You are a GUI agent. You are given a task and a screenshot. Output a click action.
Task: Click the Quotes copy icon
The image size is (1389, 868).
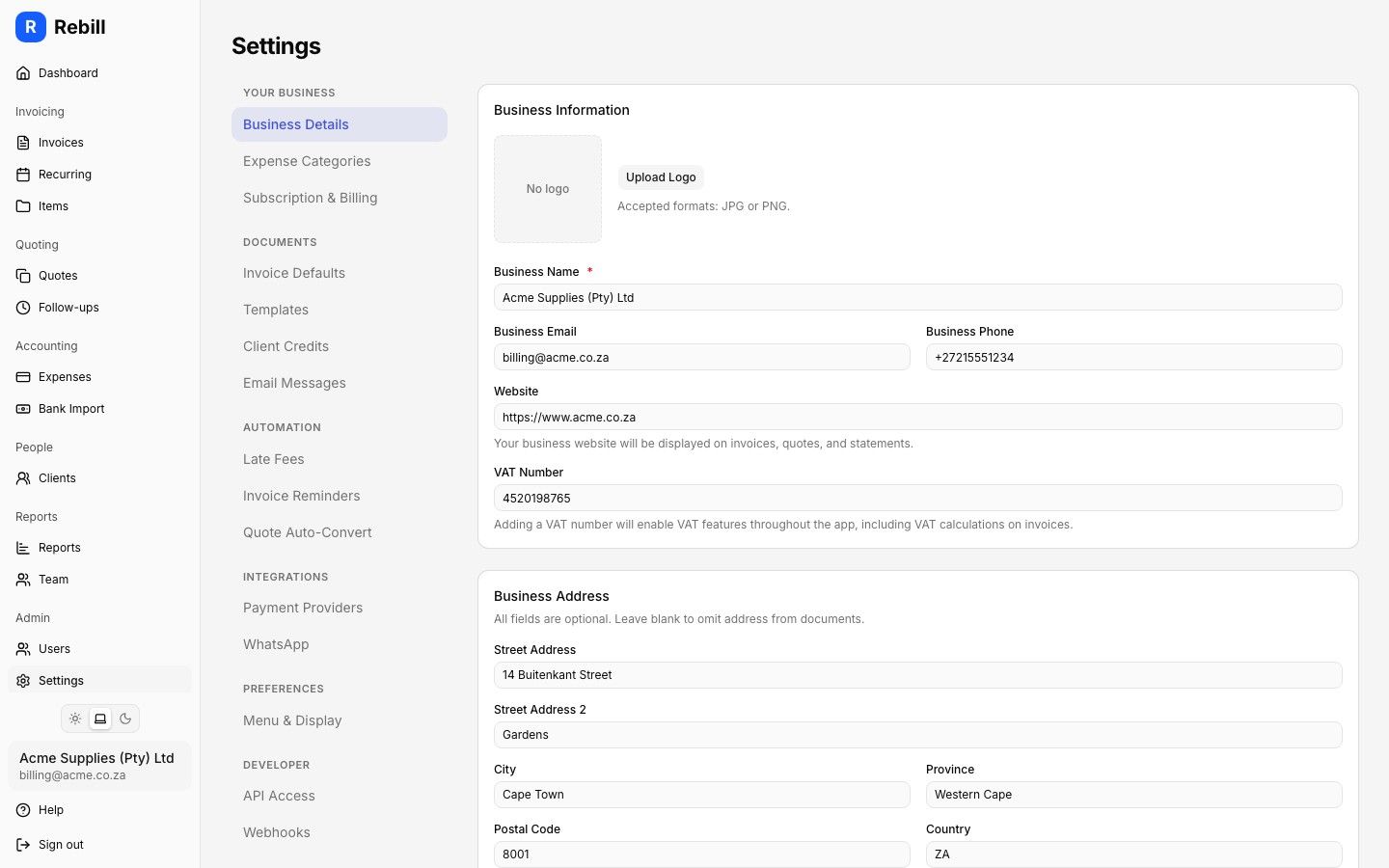(23, 276)
